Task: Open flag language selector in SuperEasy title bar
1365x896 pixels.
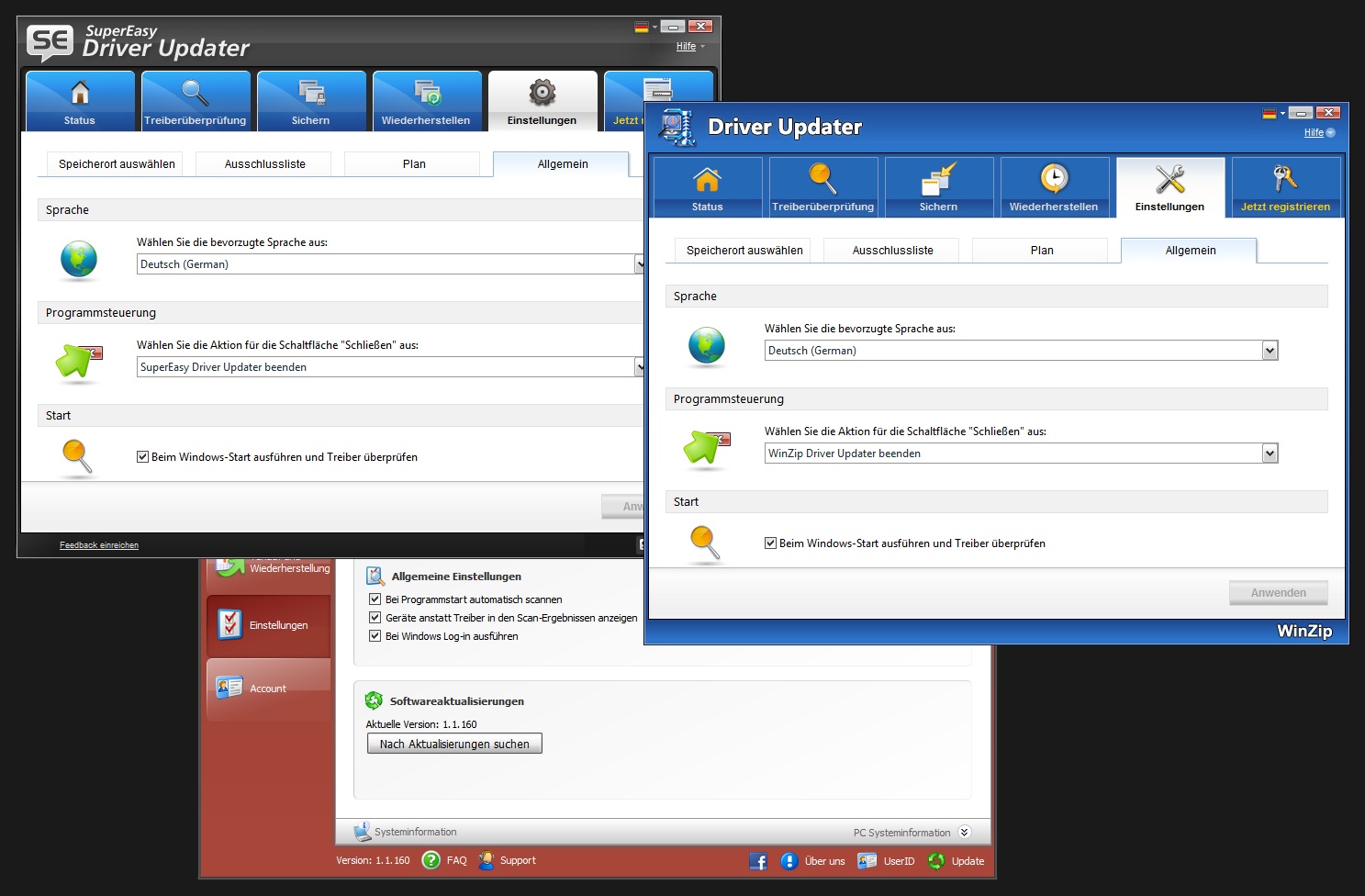Action: click(x=646, y=28)
